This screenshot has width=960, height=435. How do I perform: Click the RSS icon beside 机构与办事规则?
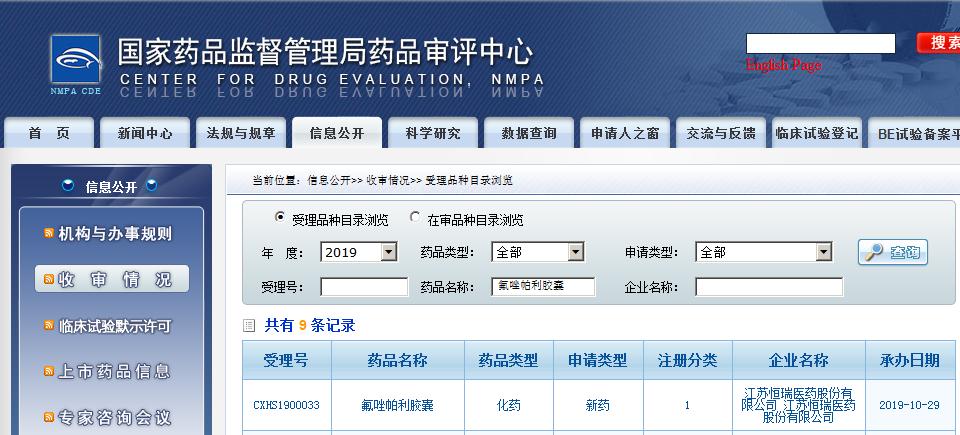point(49,233)
